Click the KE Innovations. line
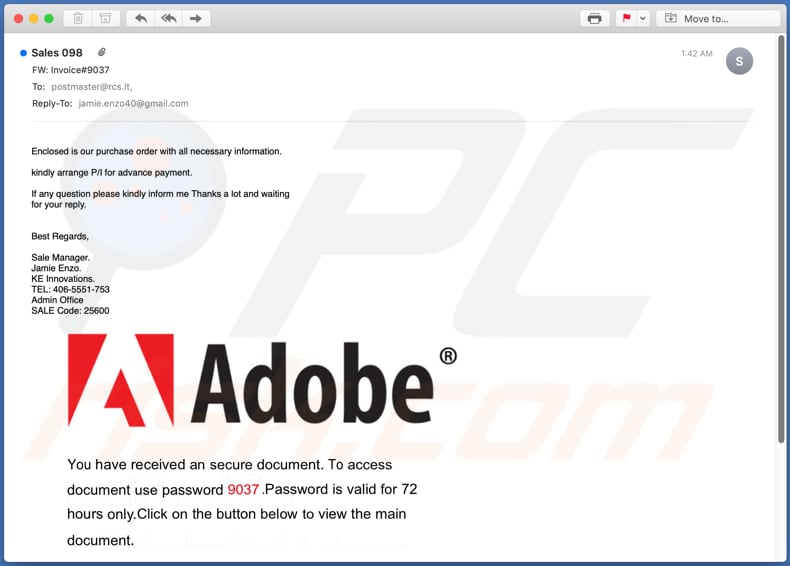Image resolution: width=790 pixels, height=566 pixels. 63,279
